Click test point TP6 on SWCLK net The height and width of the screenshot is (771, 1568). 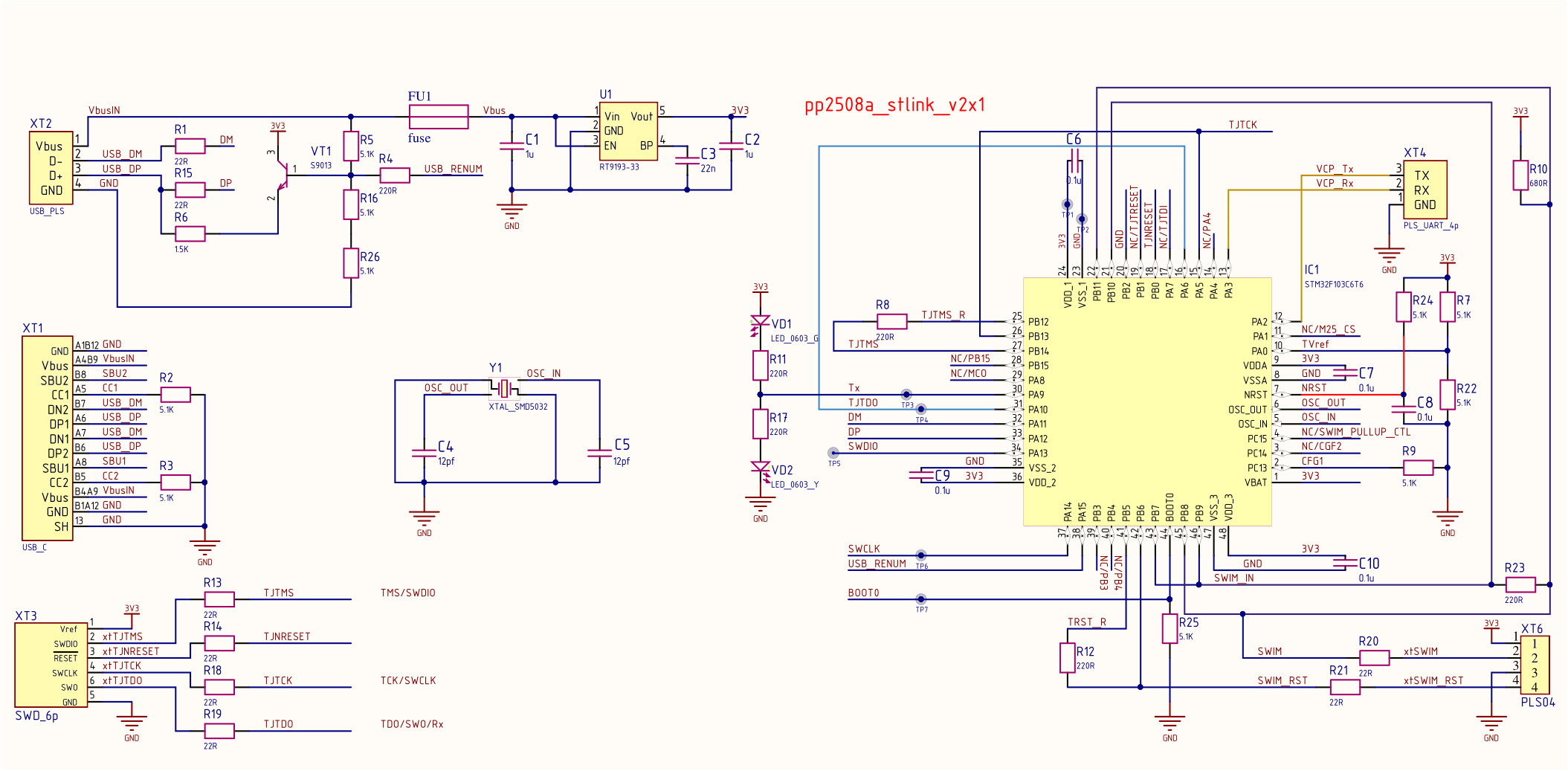click(921, 555)
